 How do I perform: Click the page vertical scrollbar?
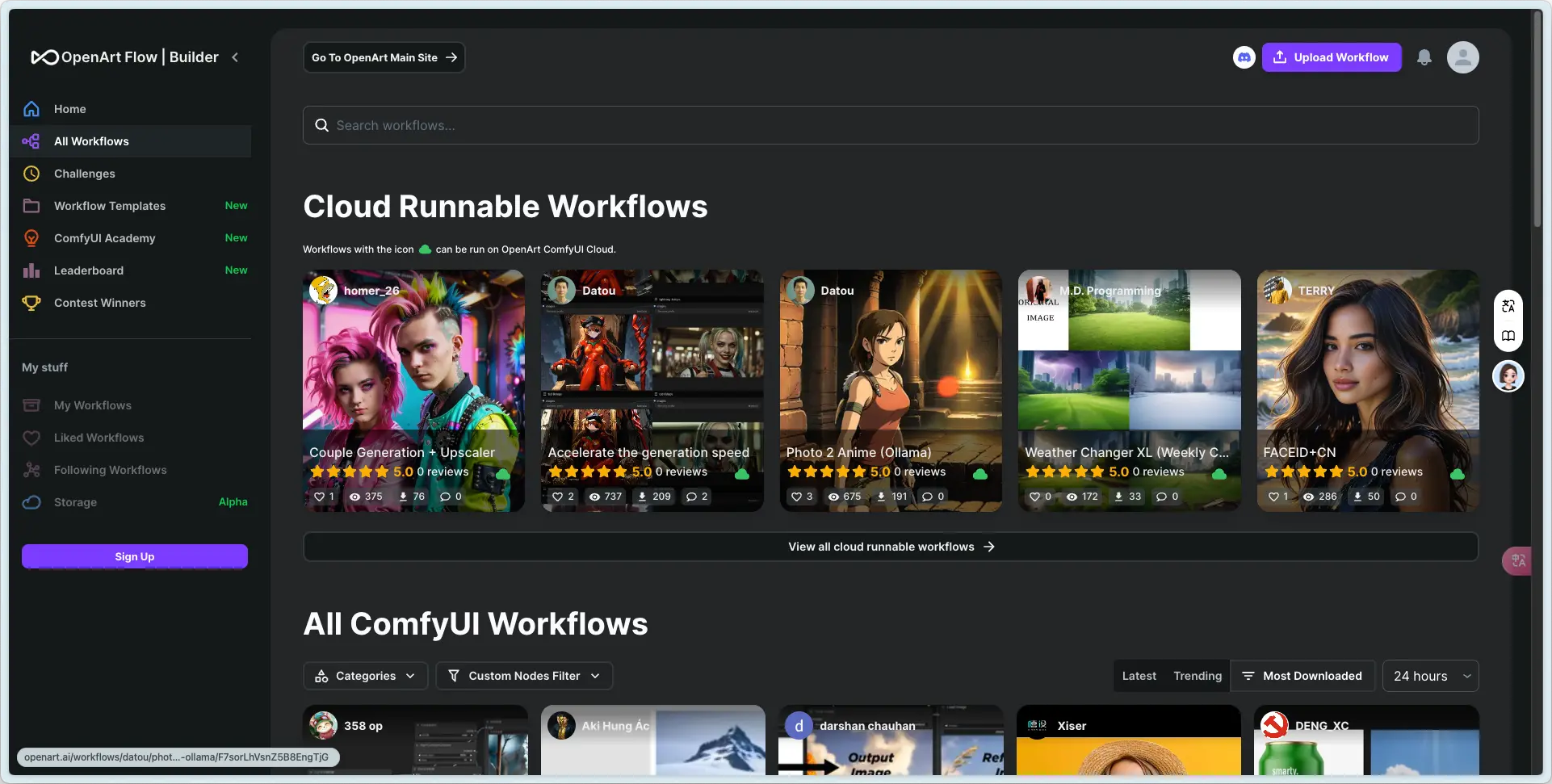pyautogui.click(x=1537, y=121)
